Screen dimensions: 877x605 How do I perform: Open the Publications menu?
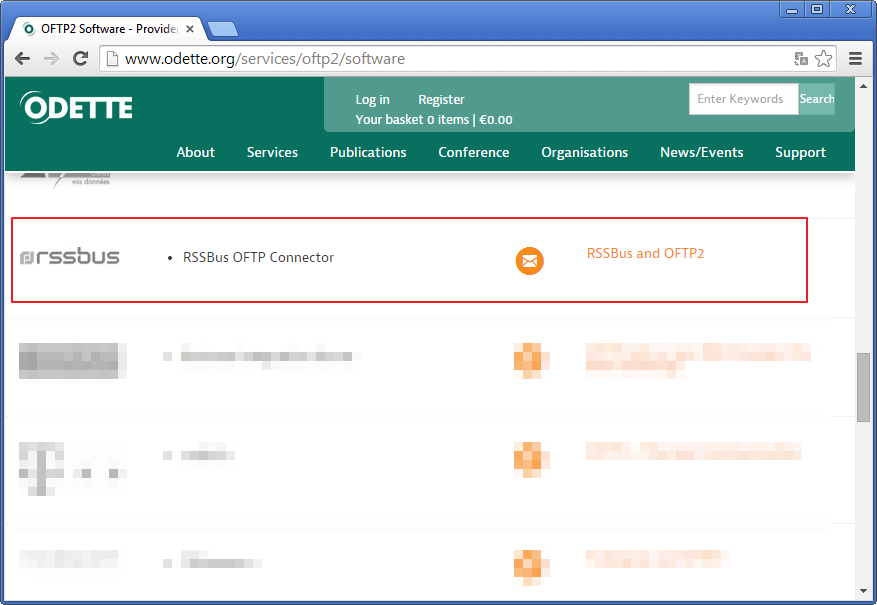[368, 152]
